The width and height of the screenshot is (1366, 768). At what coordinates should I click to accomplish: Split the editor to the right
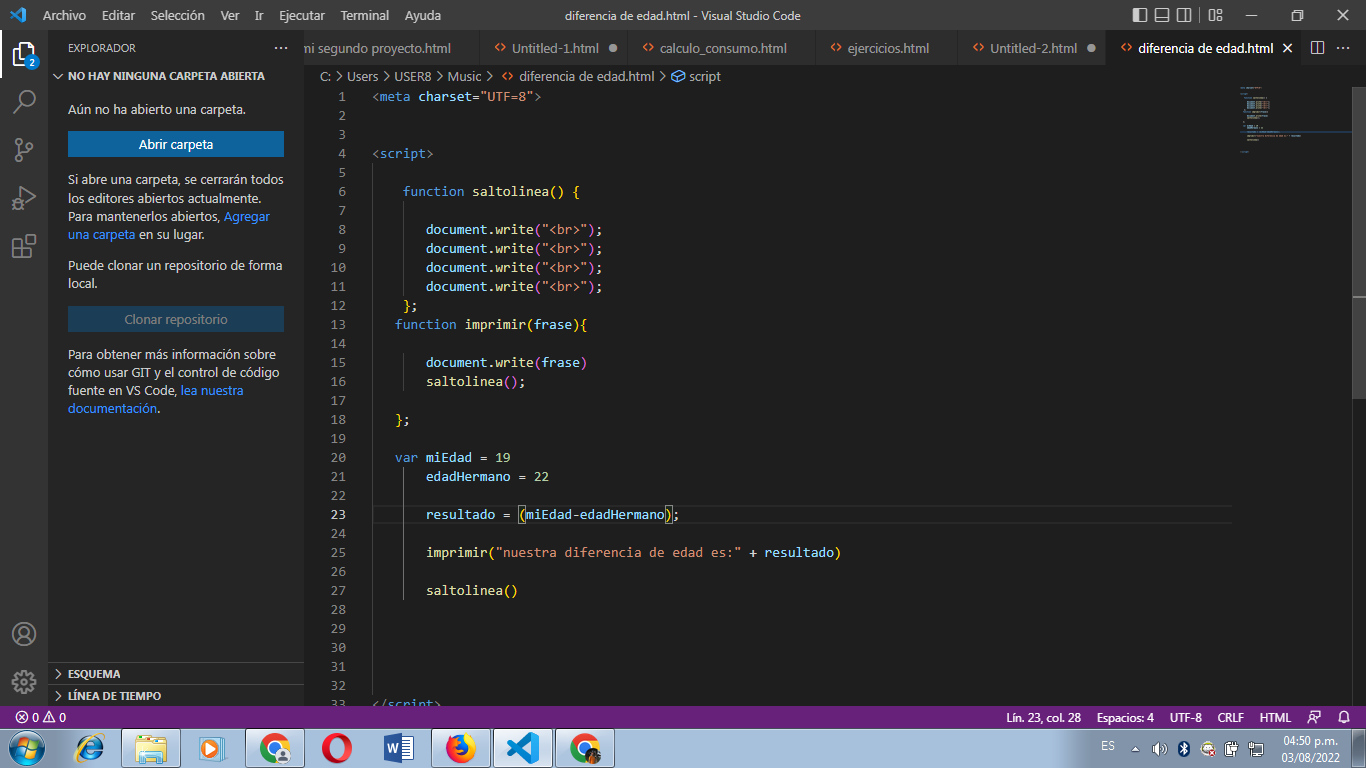[1317, 48]
